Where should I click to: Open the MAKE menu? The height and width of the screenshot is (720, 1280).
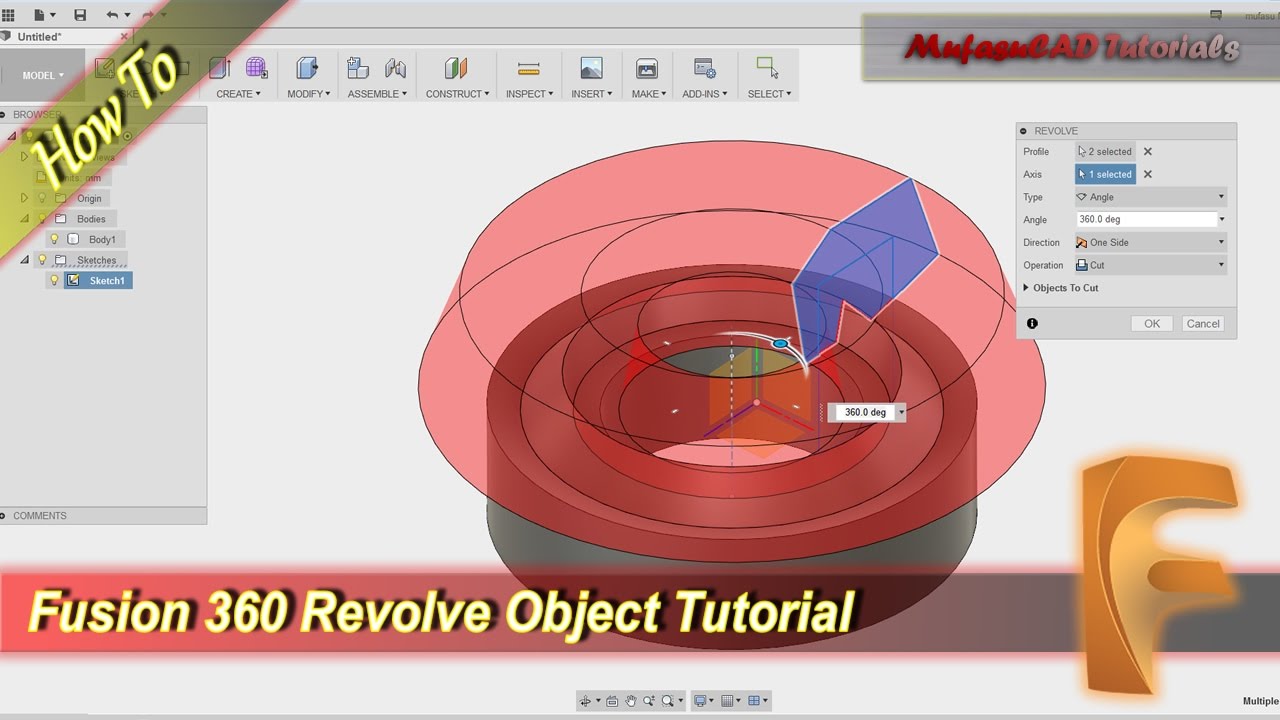point(649,94)
